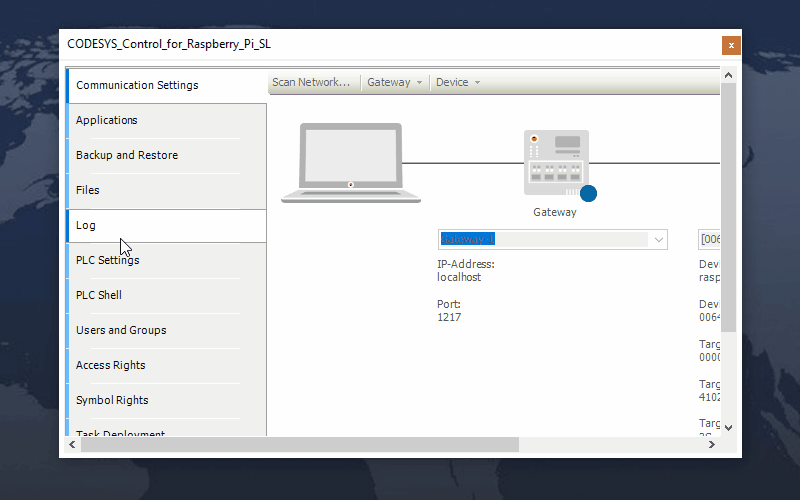Click the horizontal scrollbar right arrow
This screenshot has height=500, width=800.
coord(712,444)
